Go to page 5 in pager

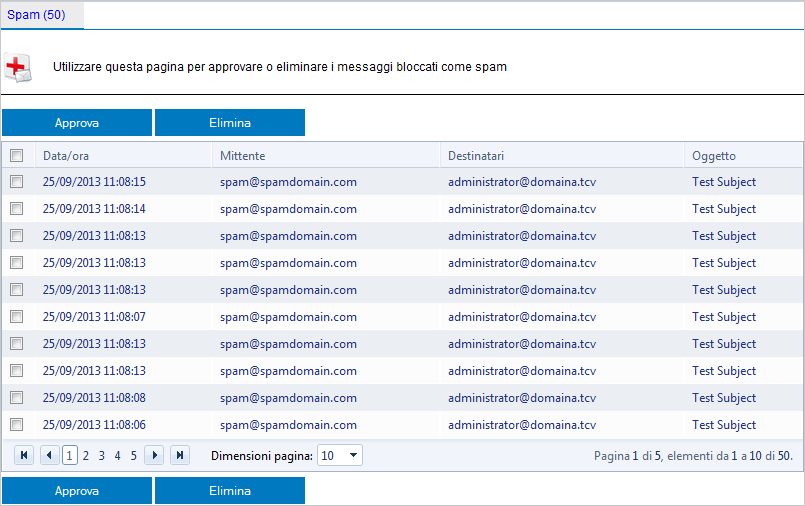pyautogui.click(x=133, y=456)
